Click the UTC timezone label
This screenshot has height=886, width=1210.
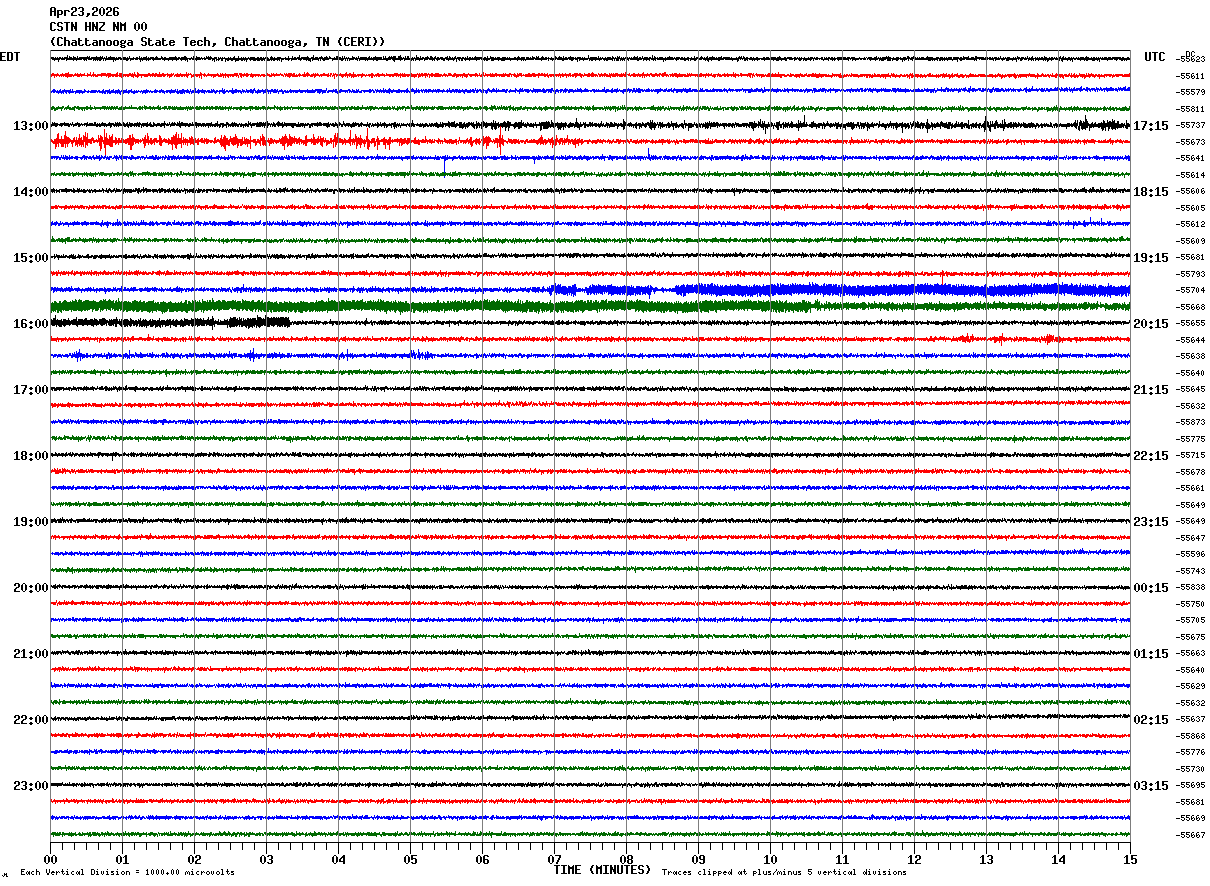pos(1155,57)
